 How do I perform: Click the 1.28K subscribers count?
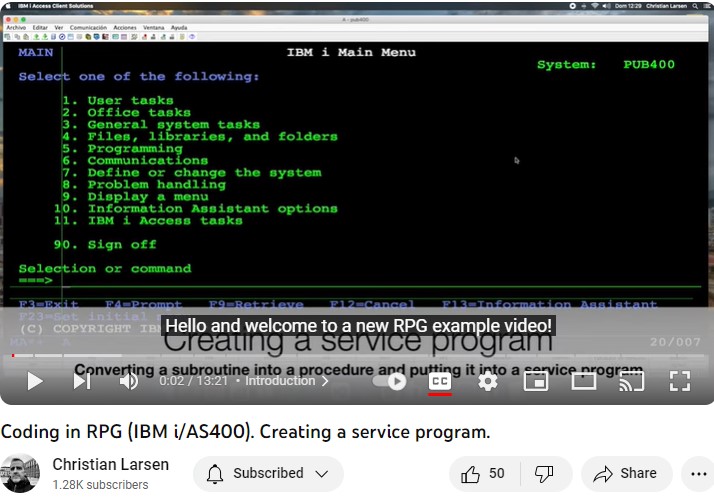point(101,485)
